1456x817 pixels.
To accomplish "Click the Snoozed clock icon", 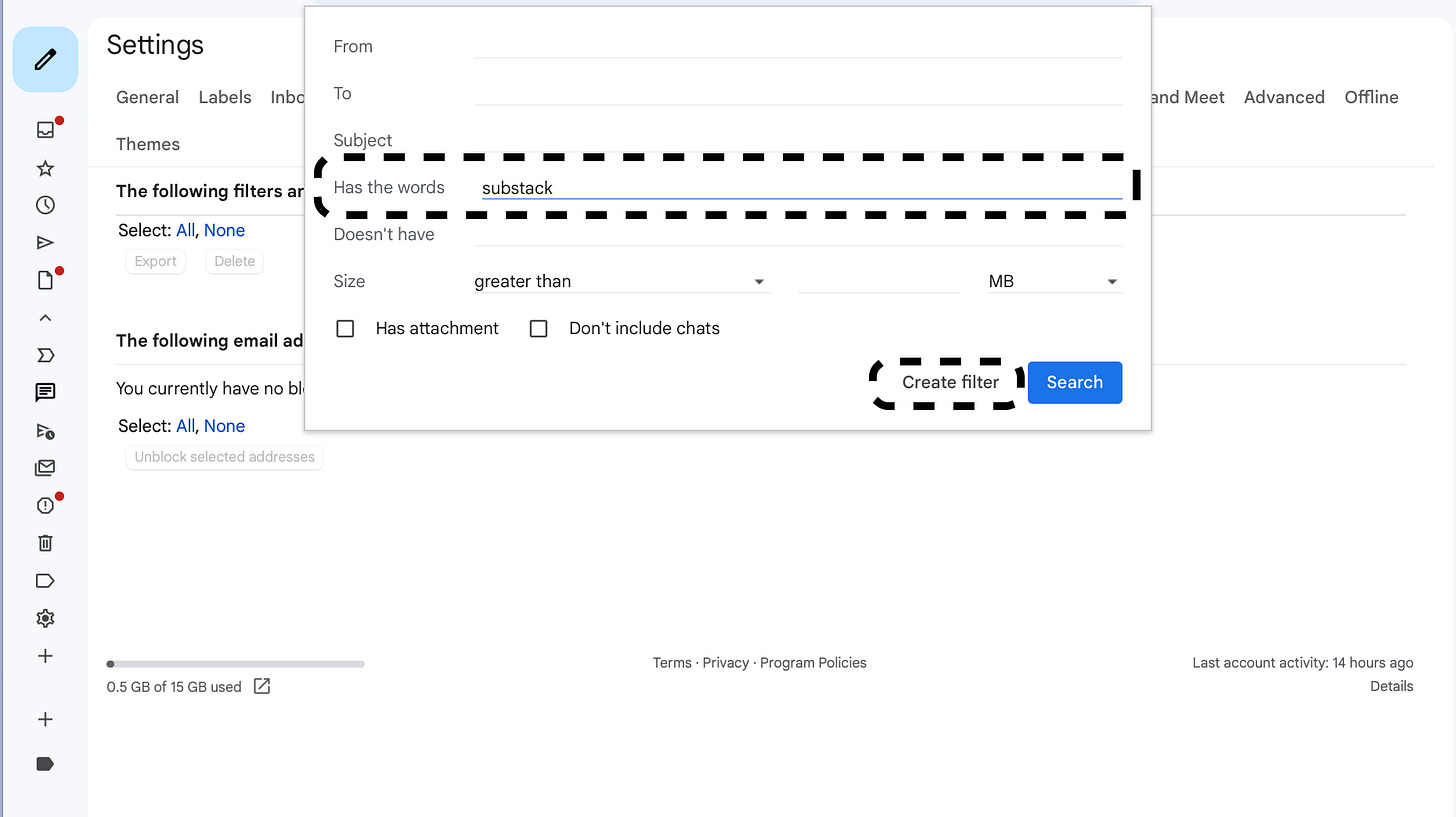I will [45, 205].
